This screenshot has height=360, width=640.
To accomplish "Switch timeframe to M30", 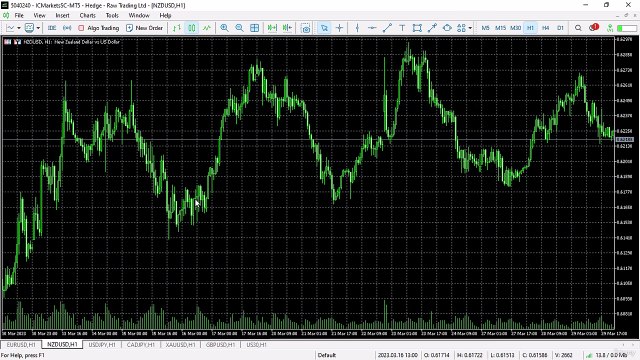I will point(516,28).
